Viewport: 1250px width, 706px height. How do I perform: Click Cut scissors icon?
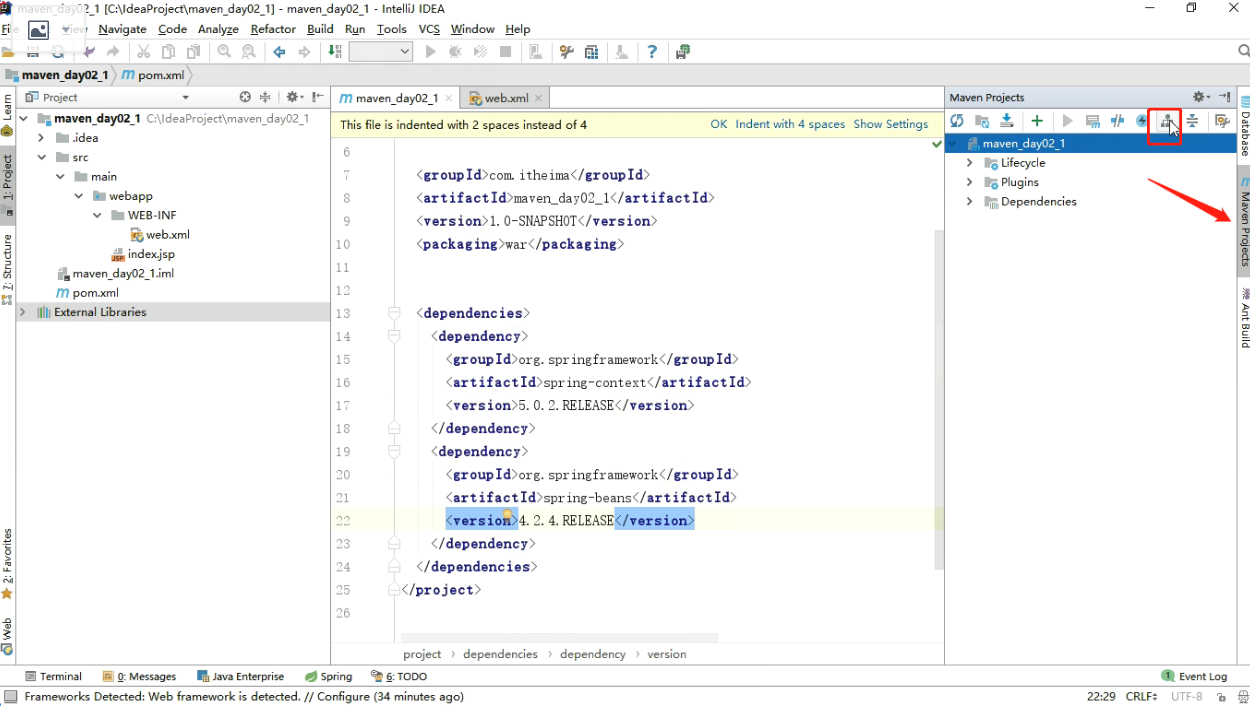[x=143, y=52]
